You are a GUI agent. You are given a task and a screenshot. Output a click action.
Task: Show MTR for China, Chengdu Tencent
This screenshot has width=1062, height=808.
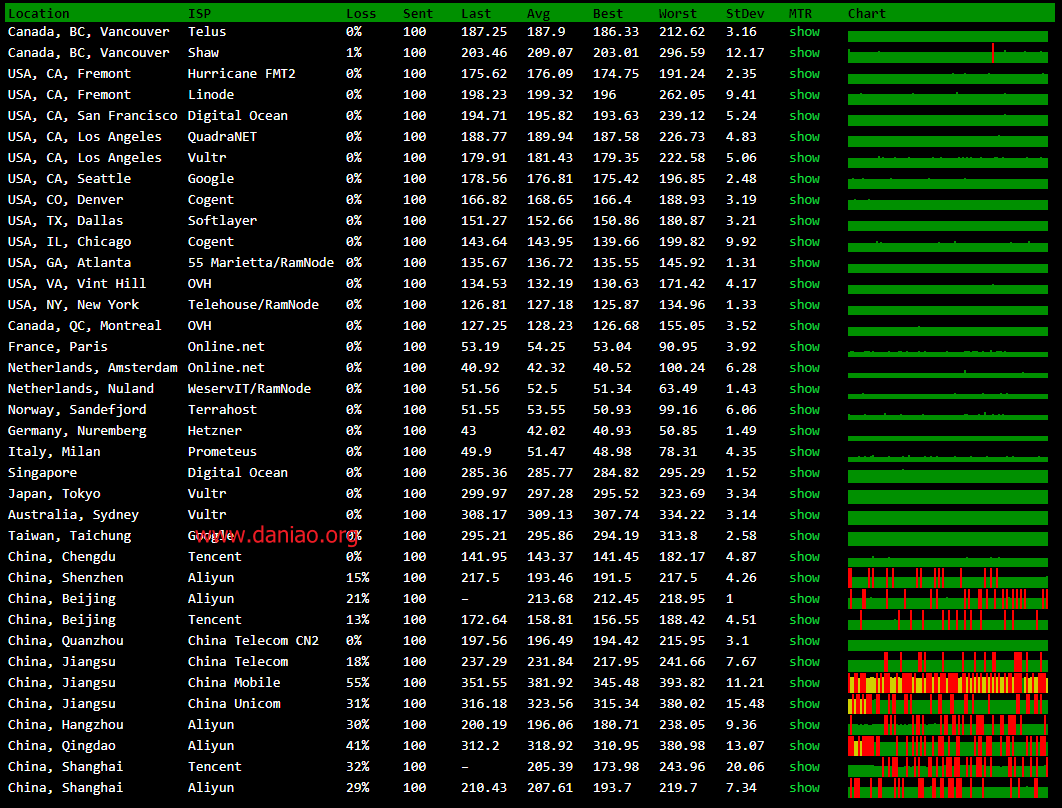[x=804, y=557]
